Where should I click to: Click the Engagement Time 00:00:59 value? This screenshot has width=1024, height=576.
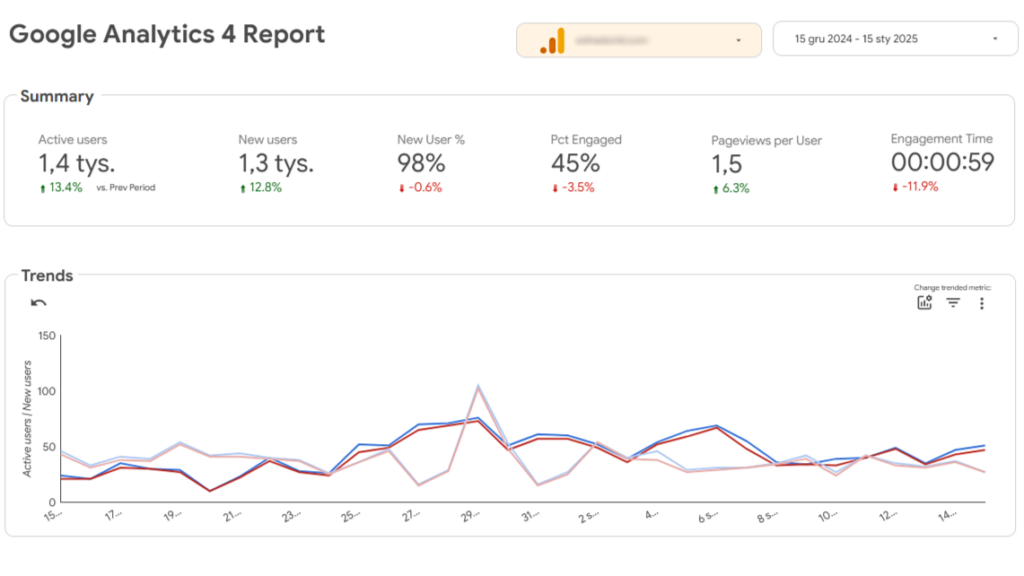pos(942,162)
